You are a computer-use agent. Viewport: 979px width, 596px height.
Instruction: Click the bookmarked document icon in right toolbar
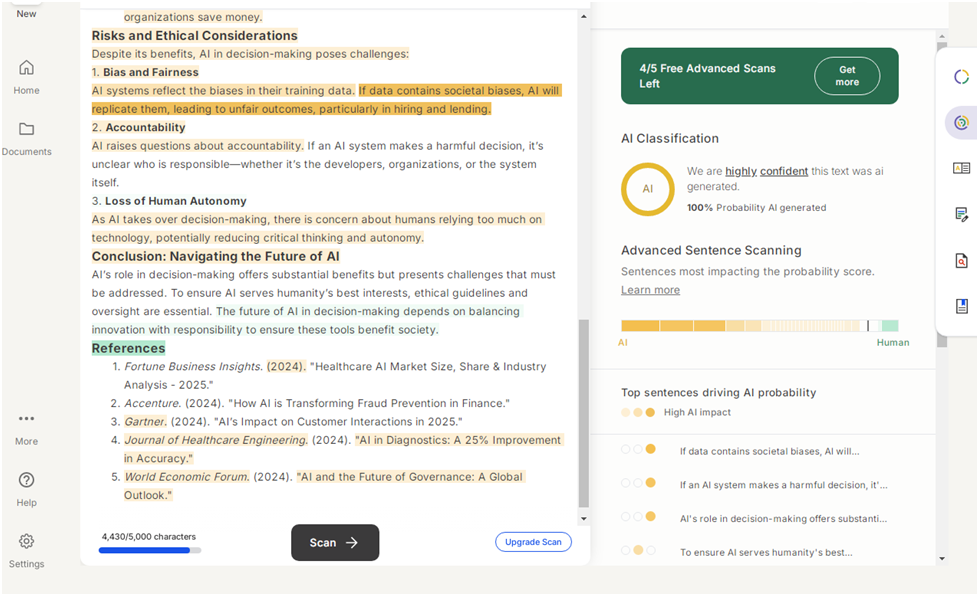click(x=961, y=306)
